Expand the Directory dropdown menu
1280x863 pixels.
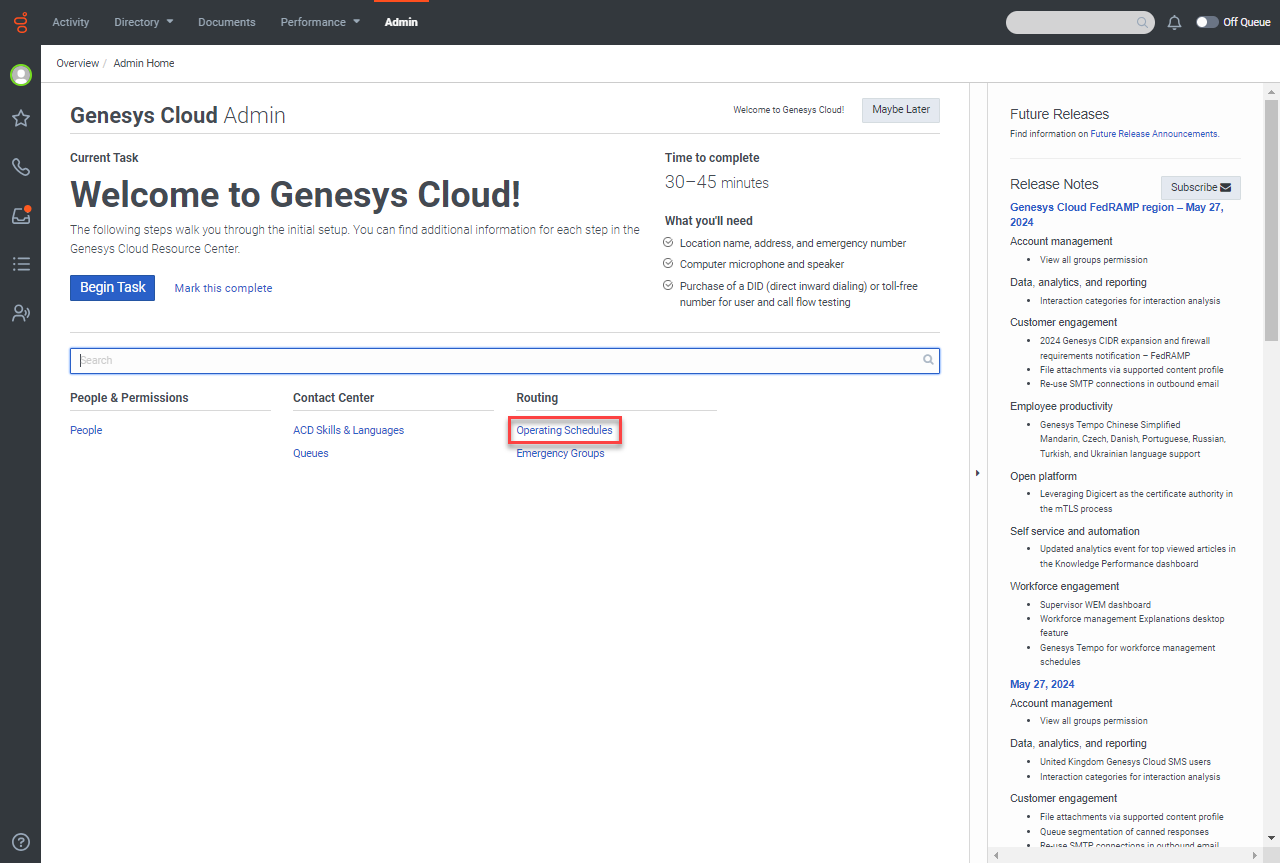pos(143,22)
